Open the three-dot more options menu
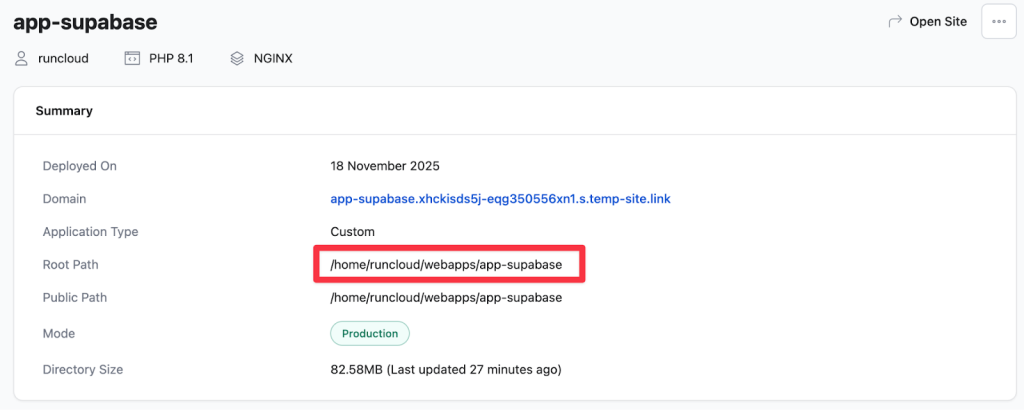The image size is (1024, 410). point(998,21)
